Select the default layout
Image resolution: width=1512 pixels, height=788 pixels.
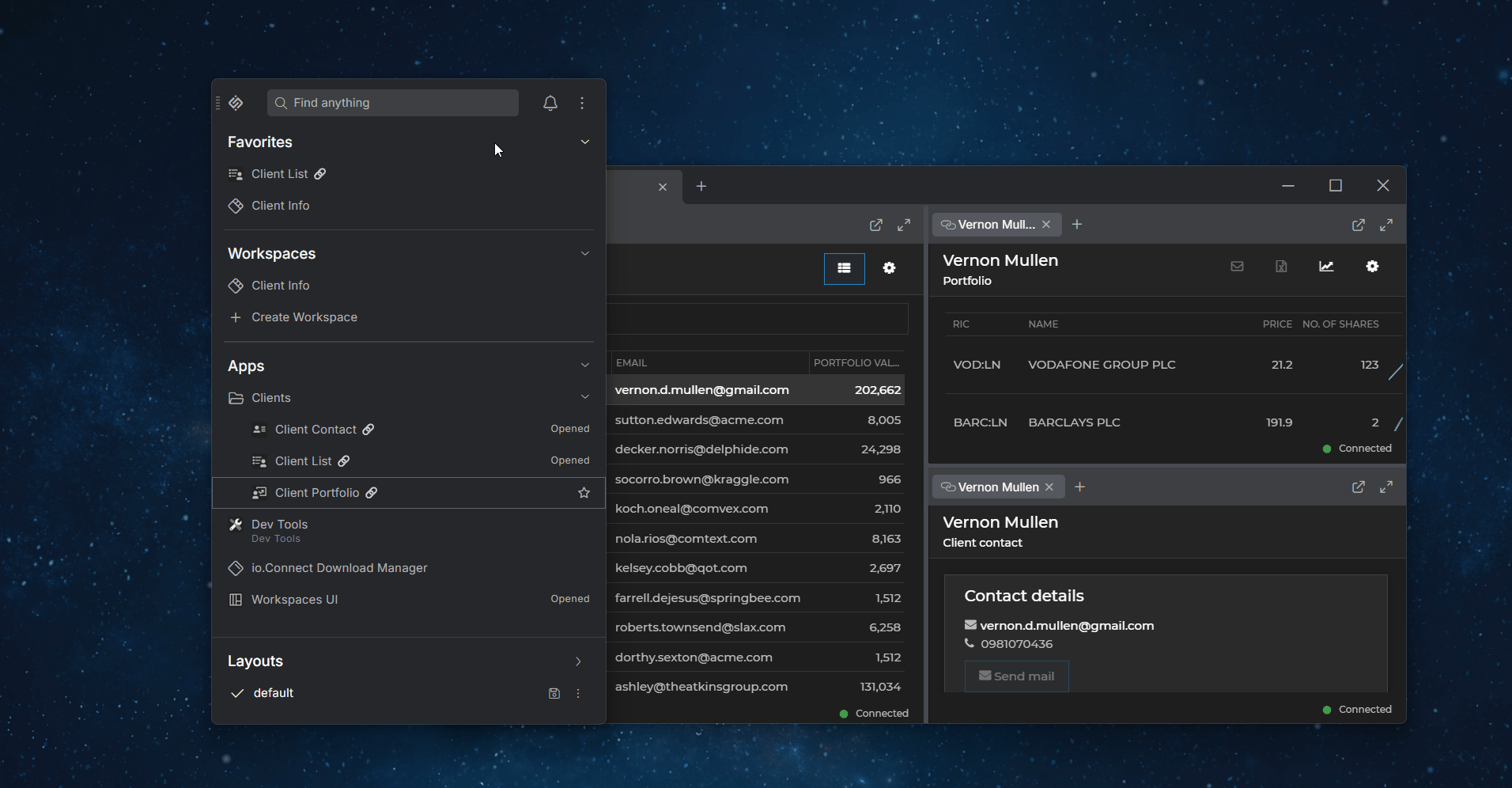[x=274, y=693]
